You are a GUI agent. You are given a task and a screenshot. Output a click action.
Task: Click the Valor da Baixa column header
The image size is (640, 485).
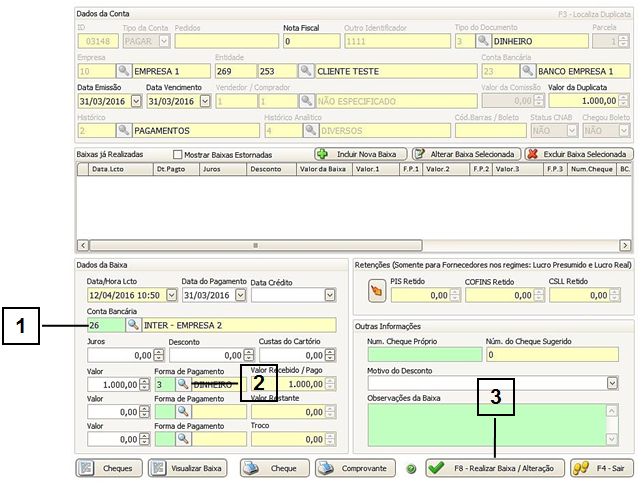322,170
